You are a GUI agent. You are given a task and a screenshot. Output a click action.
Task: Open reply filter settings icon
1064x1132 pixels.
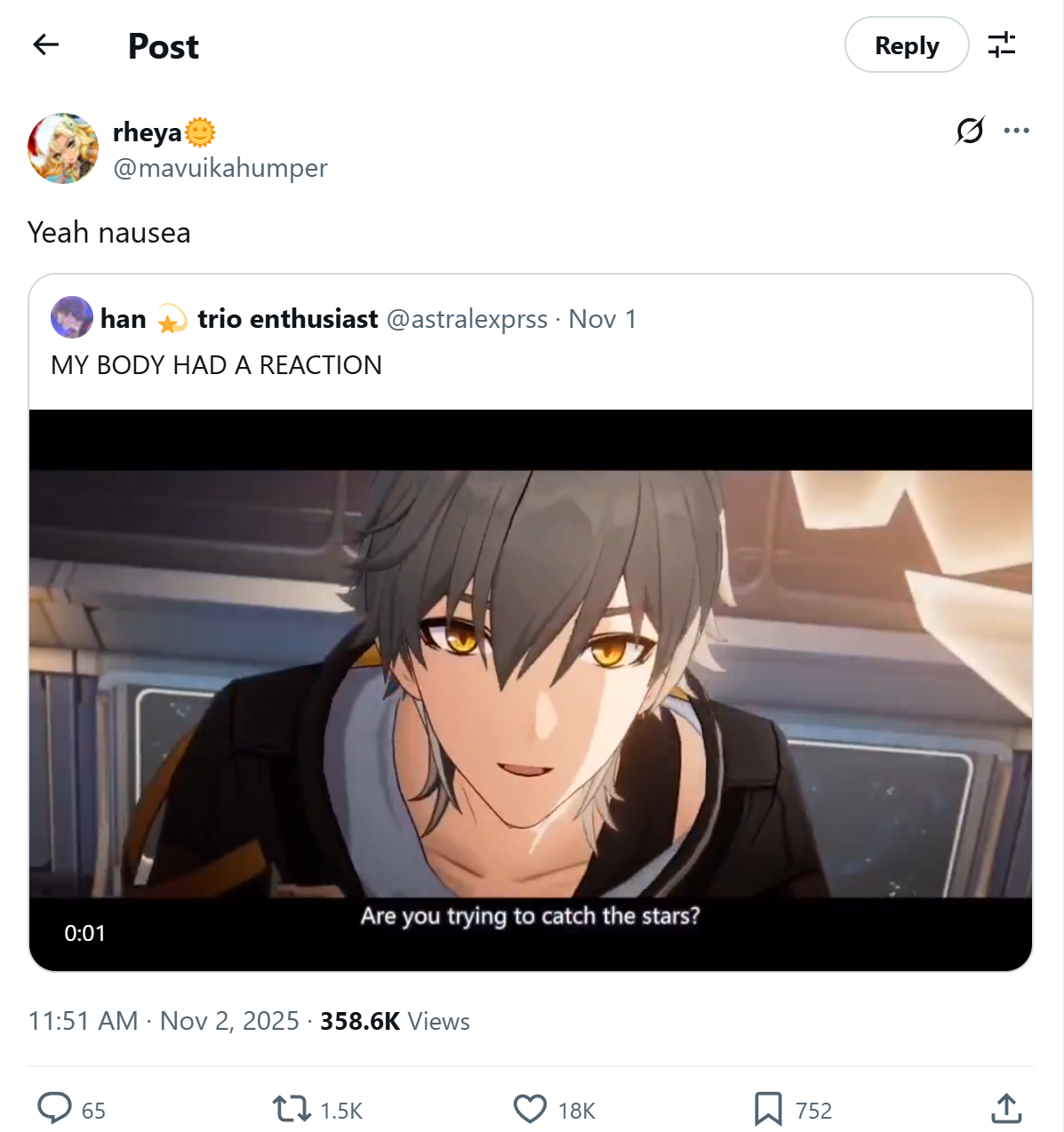click(x=1002, y=44)
